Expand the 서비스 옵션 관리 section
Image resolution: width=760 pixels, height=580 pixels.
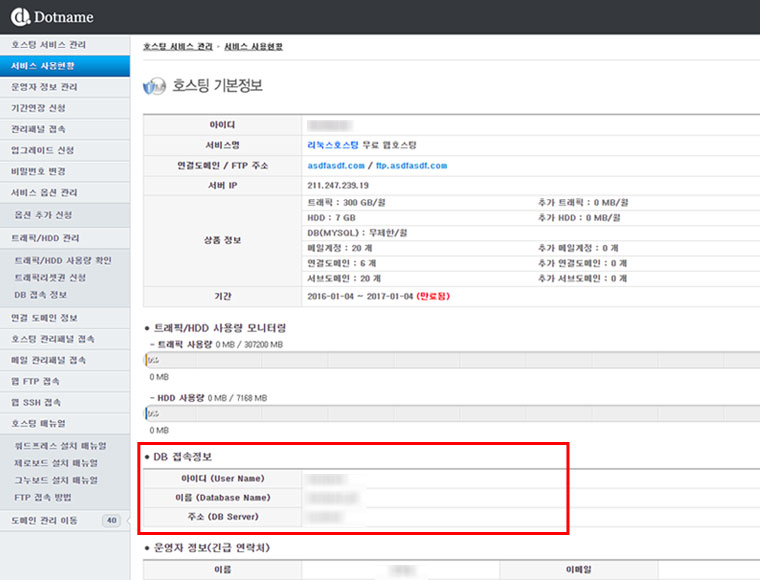pos(44,192)
